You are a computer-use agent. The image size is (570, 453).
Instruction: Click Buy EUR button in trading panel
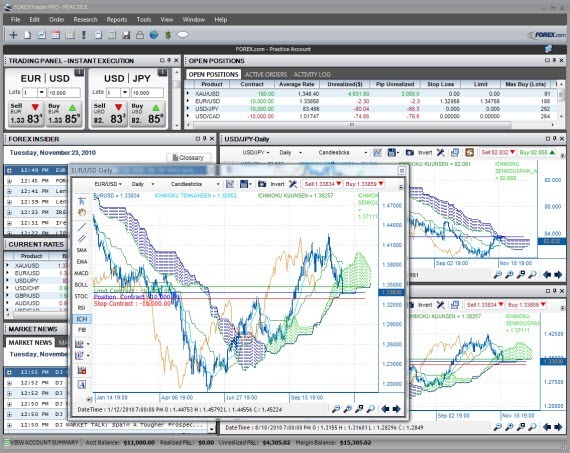tap(64, 113)
